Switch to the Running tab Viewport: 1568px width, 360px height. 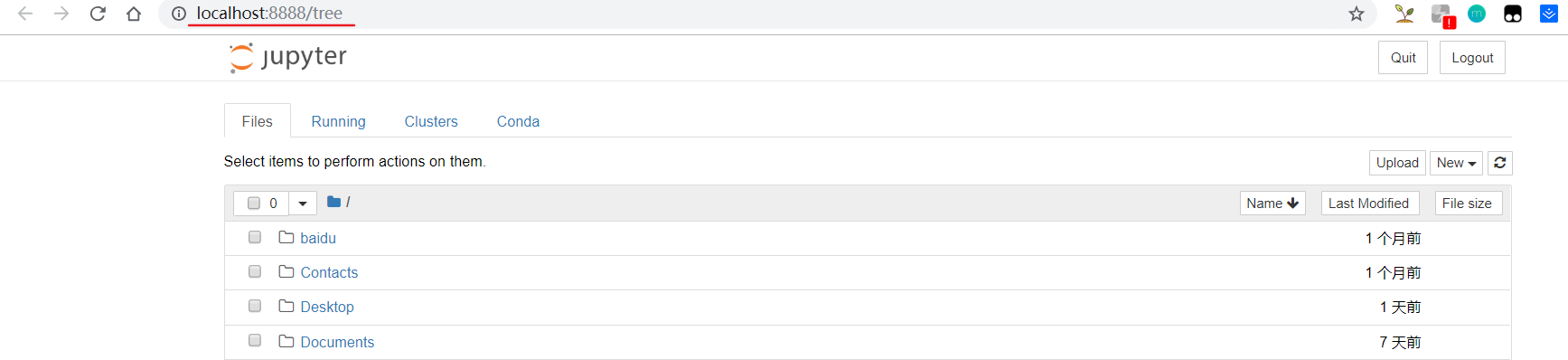click(x=338, y=121)
